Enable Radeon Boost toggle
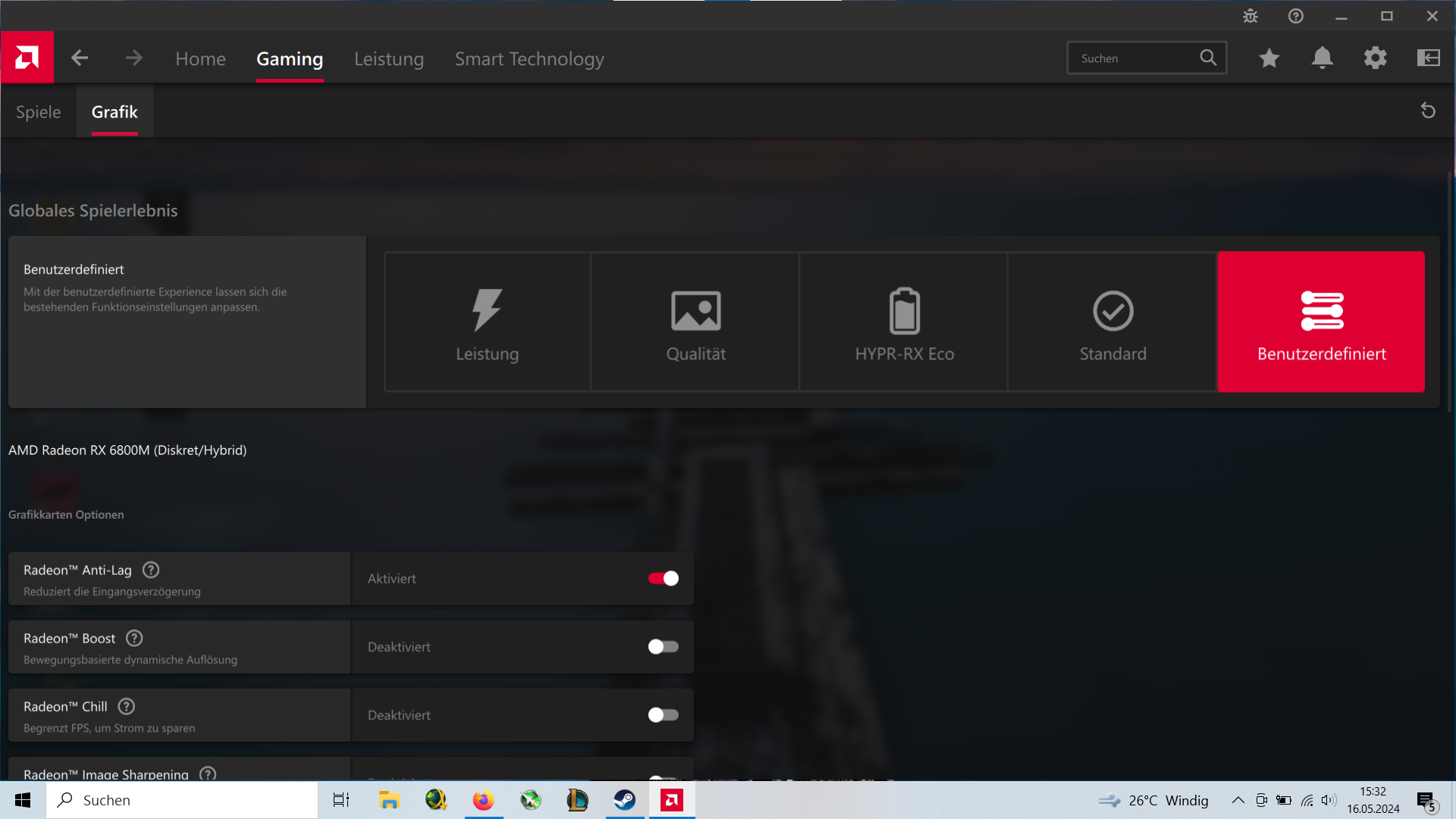 (x=663, y=647)
